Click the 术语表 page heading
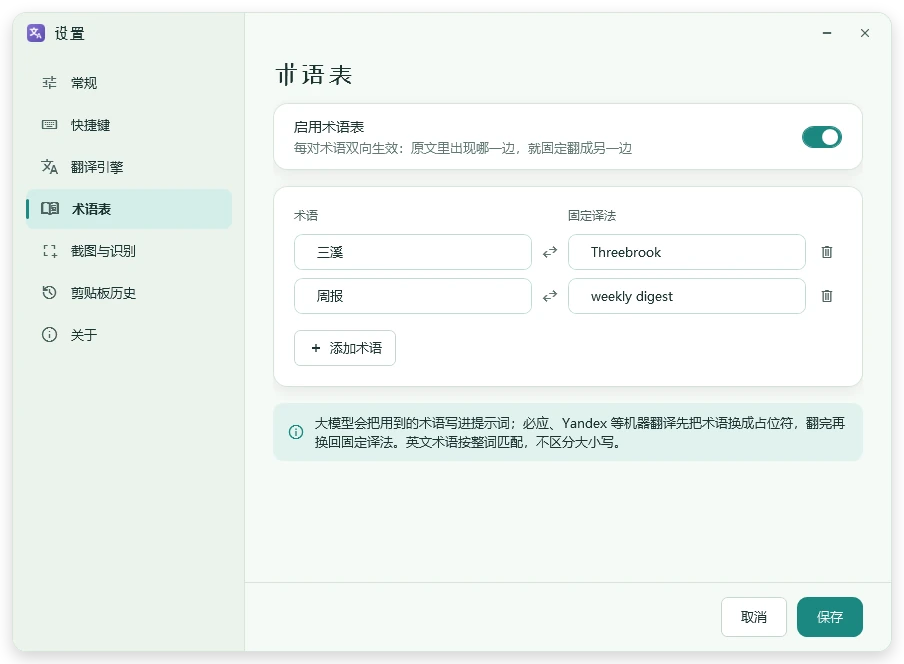904x664 pixels. [314, 75]
